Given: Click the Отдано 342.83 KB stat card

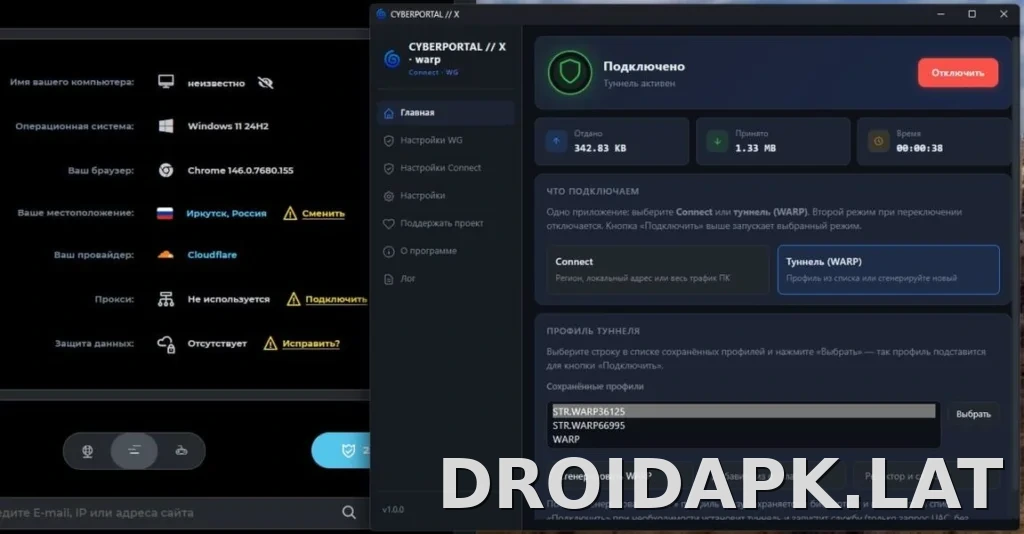Looking at the screenshot, I should [x=612, y=141].
